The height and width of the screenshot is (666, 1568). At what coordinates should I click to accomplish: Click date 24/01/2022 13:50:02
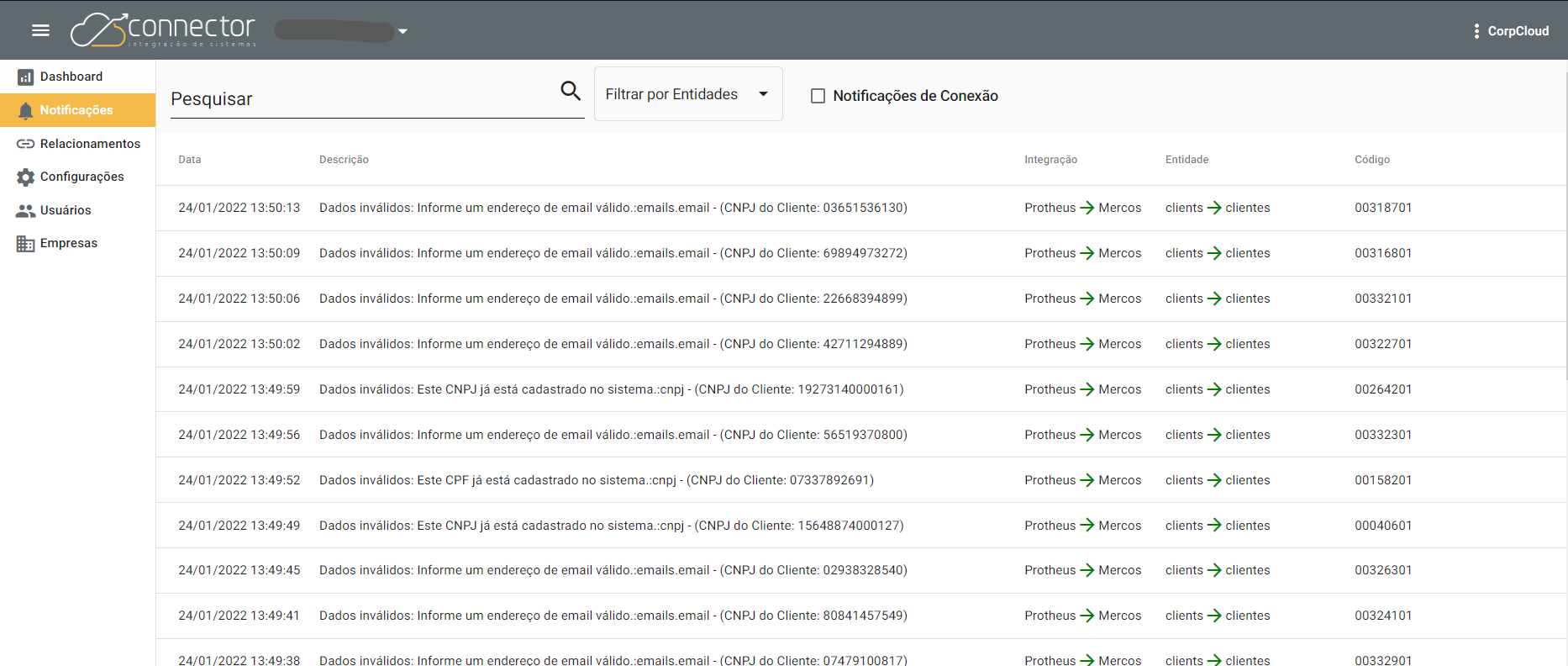point(239,344)
